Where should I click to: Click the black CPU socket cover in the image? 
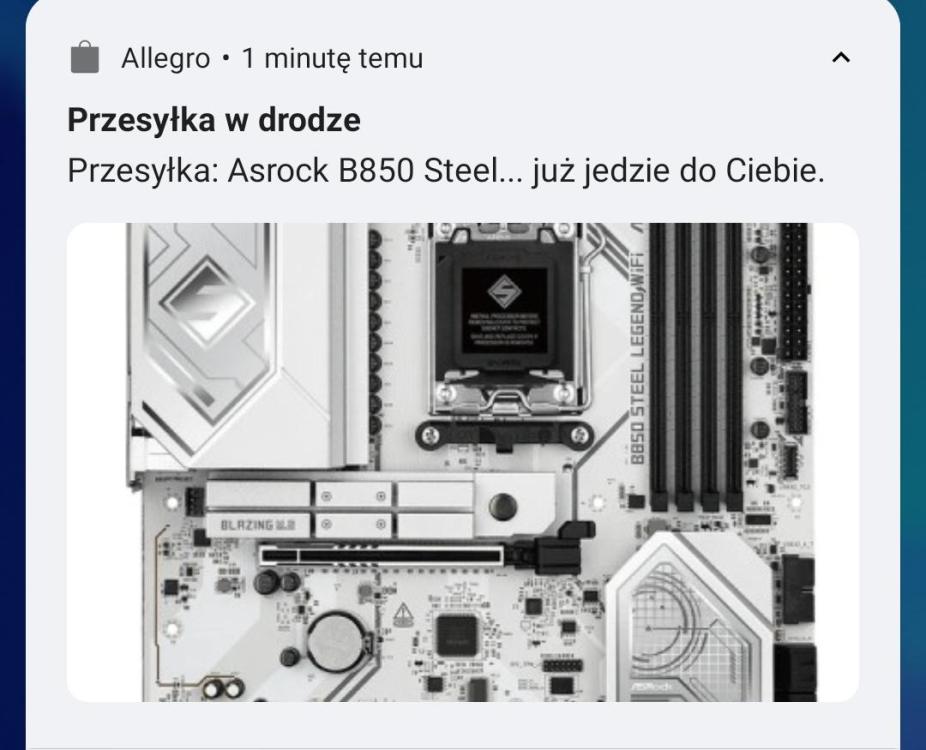pyautogui.click(x=503, y=313)
